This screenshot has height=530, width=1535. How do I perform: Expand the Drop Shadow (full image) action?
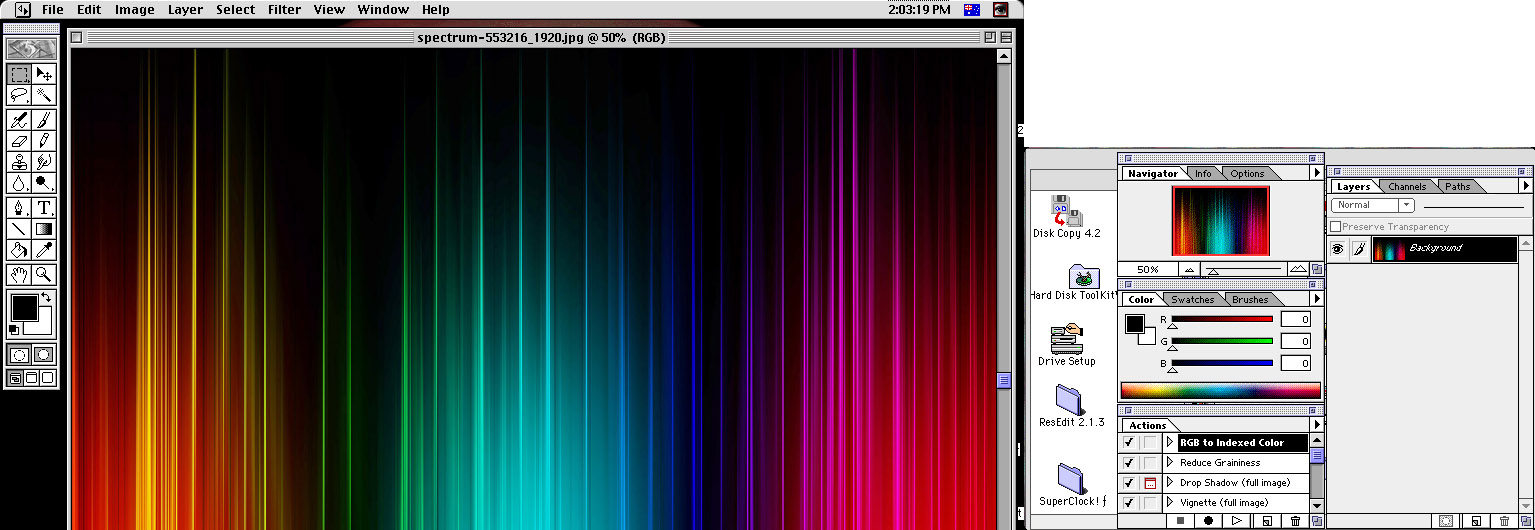click(x=1169, y=483)
